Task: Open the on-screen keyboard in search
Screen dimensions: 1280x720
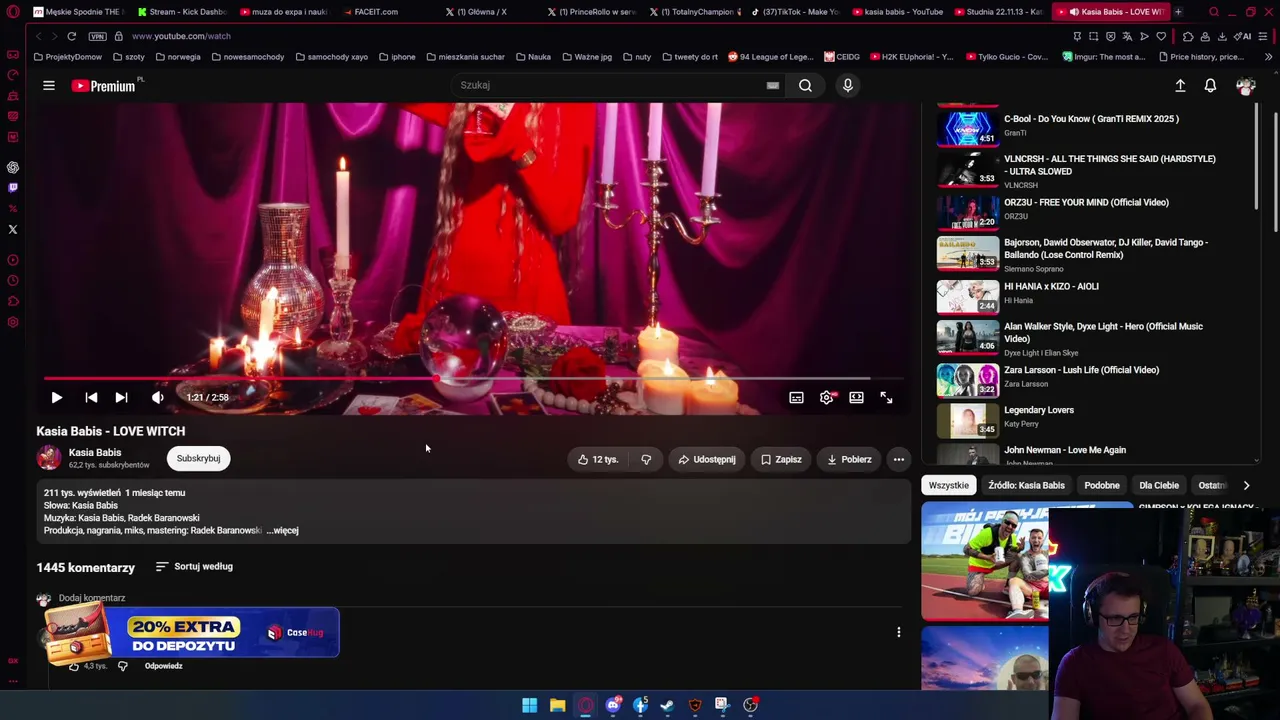Action: click(772, 85)
